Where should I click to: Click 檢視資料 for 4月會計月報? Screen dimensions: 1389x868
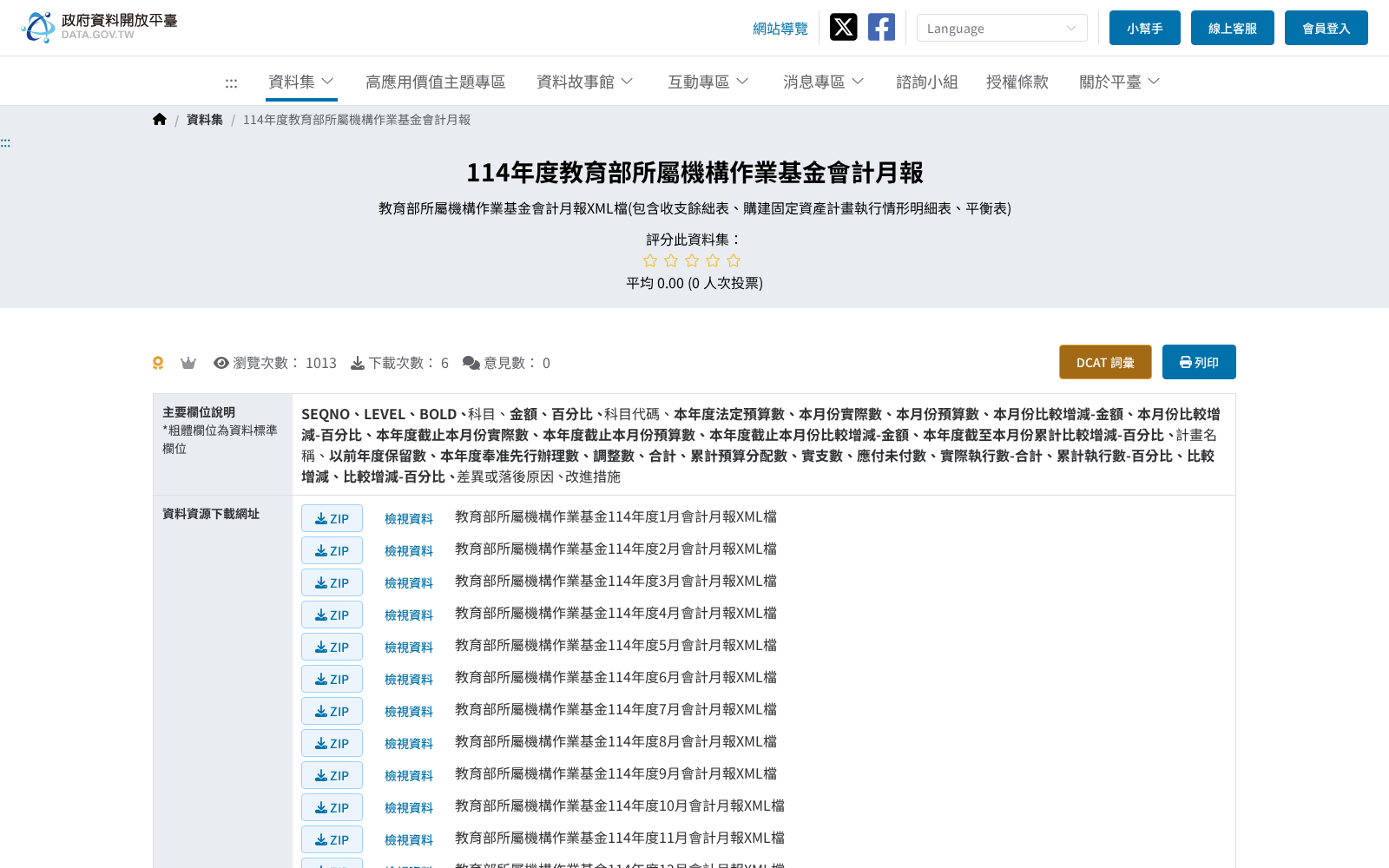click(x=409, y=615)
